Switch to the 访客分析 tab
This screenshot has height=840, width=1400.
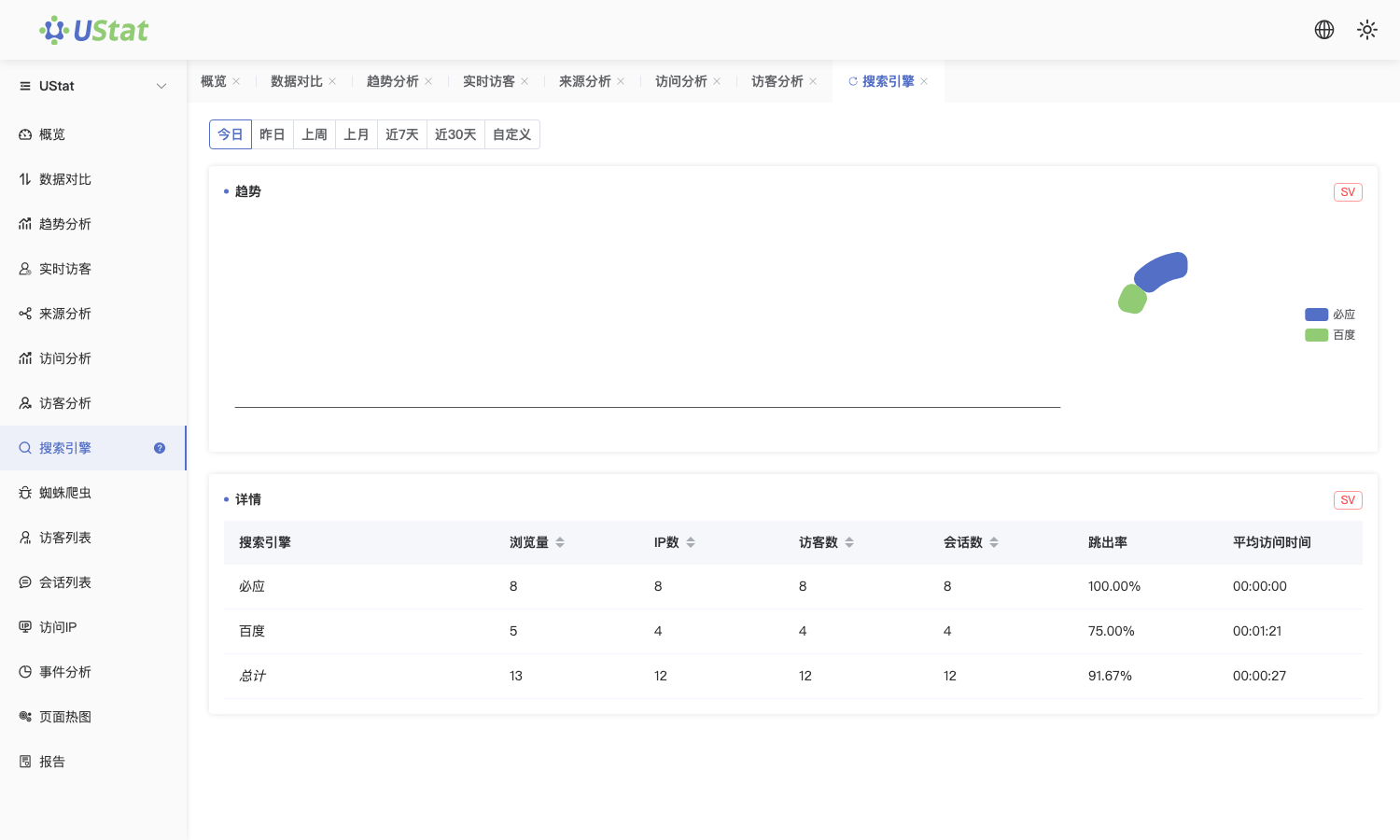777,81
